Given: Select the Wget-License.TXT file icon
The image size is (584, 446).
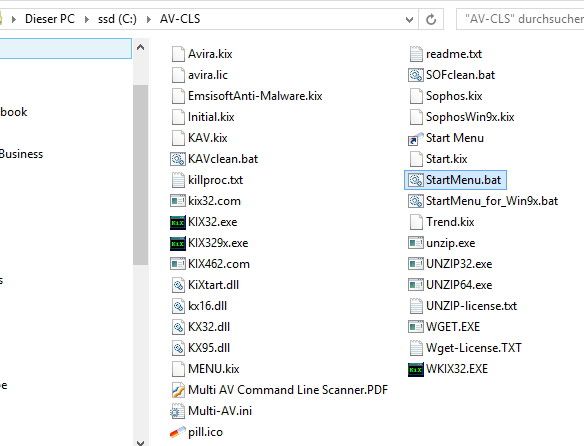Looking at the screenshot, I should (x=416, y=348).
